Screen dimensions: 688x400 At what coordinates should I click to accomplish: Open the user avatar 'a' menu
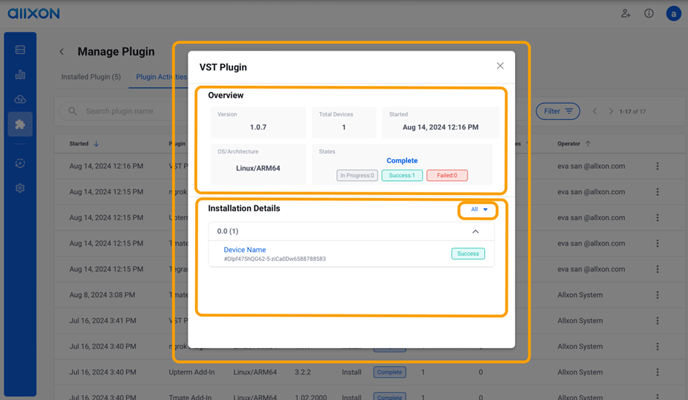tap(674, 14)
